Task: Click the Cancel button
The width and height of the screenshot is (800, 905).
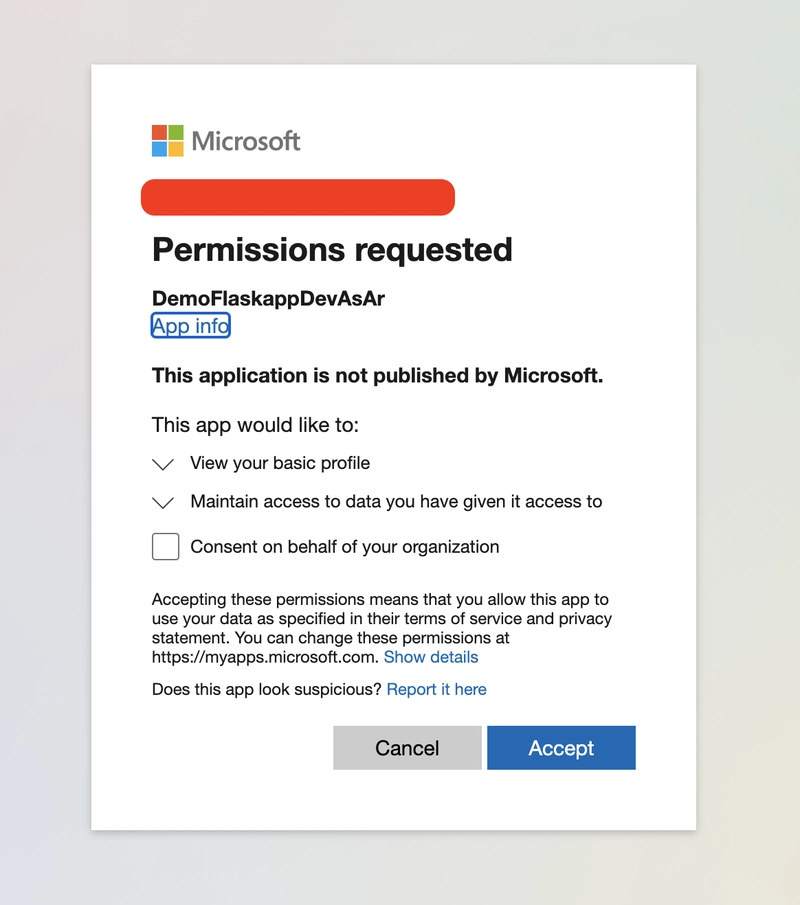Action: (407, 748)
